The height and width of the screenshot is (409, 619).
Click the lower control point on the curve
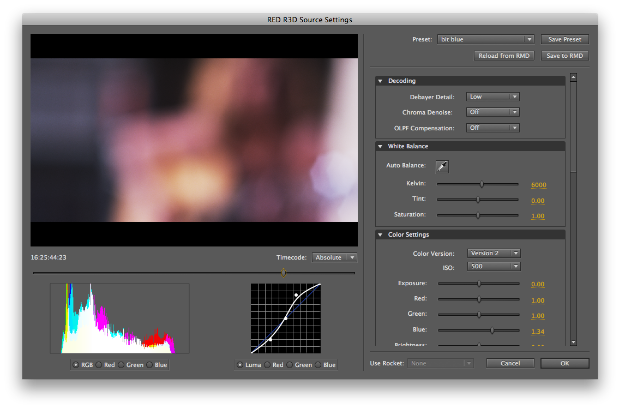270,339
